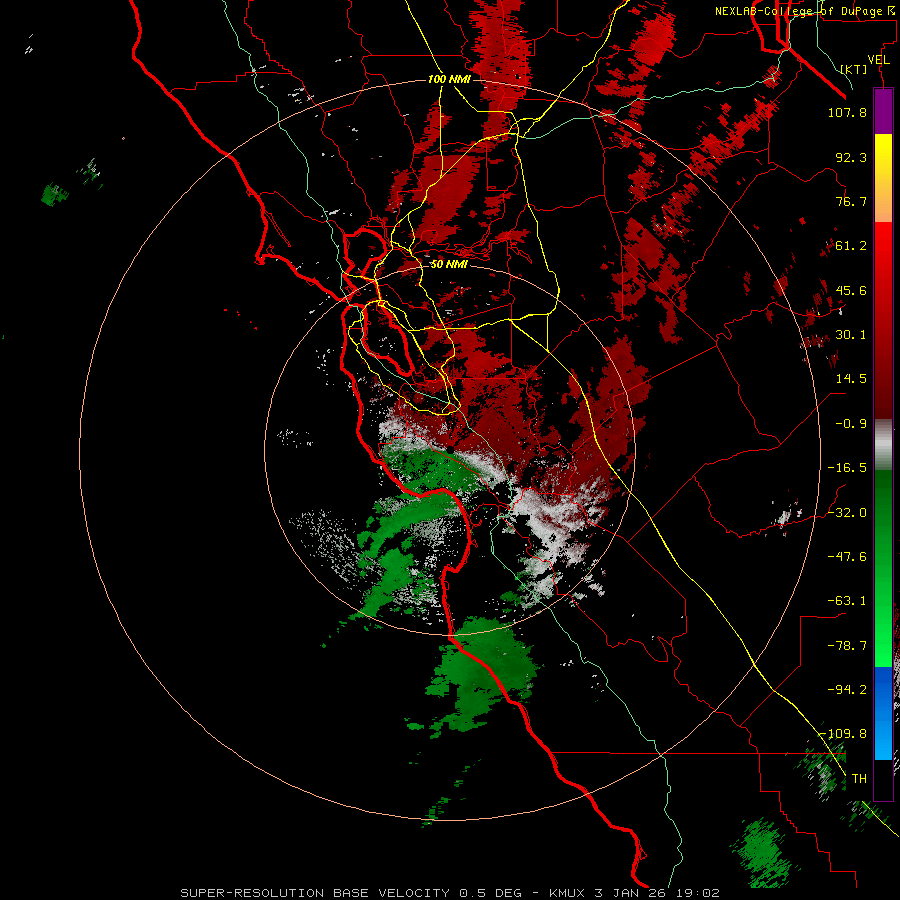Pick the yellow segment of the velocity scale
Screen dimensions: 900x900
click(x=883, y=177)
